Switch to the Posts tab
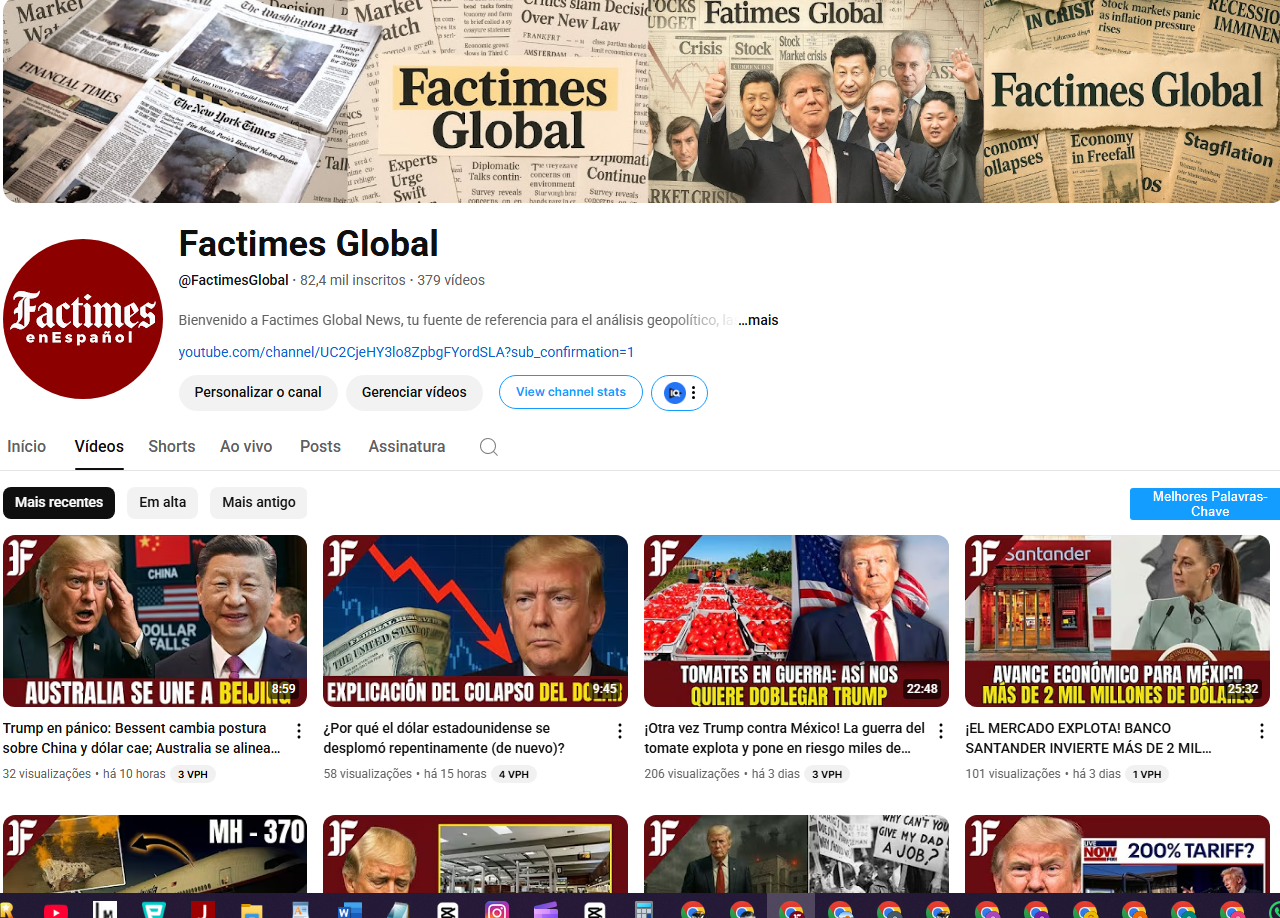 (x=320, y=446)
